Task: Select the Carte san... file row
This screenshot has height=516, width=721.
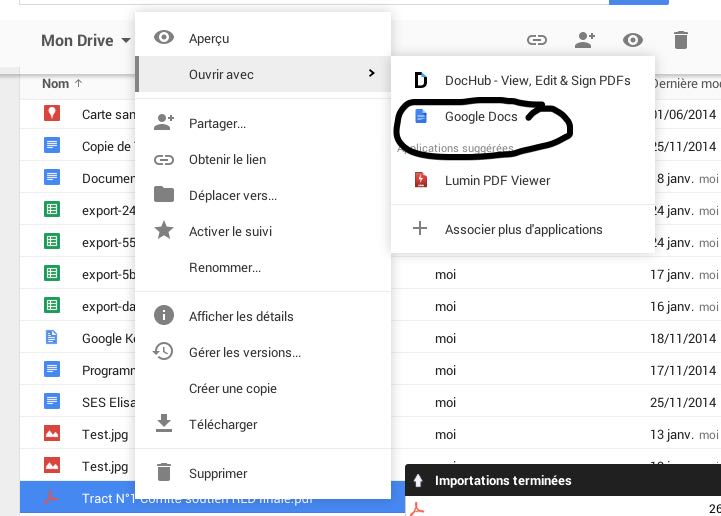Action: (x=78, y=114)
